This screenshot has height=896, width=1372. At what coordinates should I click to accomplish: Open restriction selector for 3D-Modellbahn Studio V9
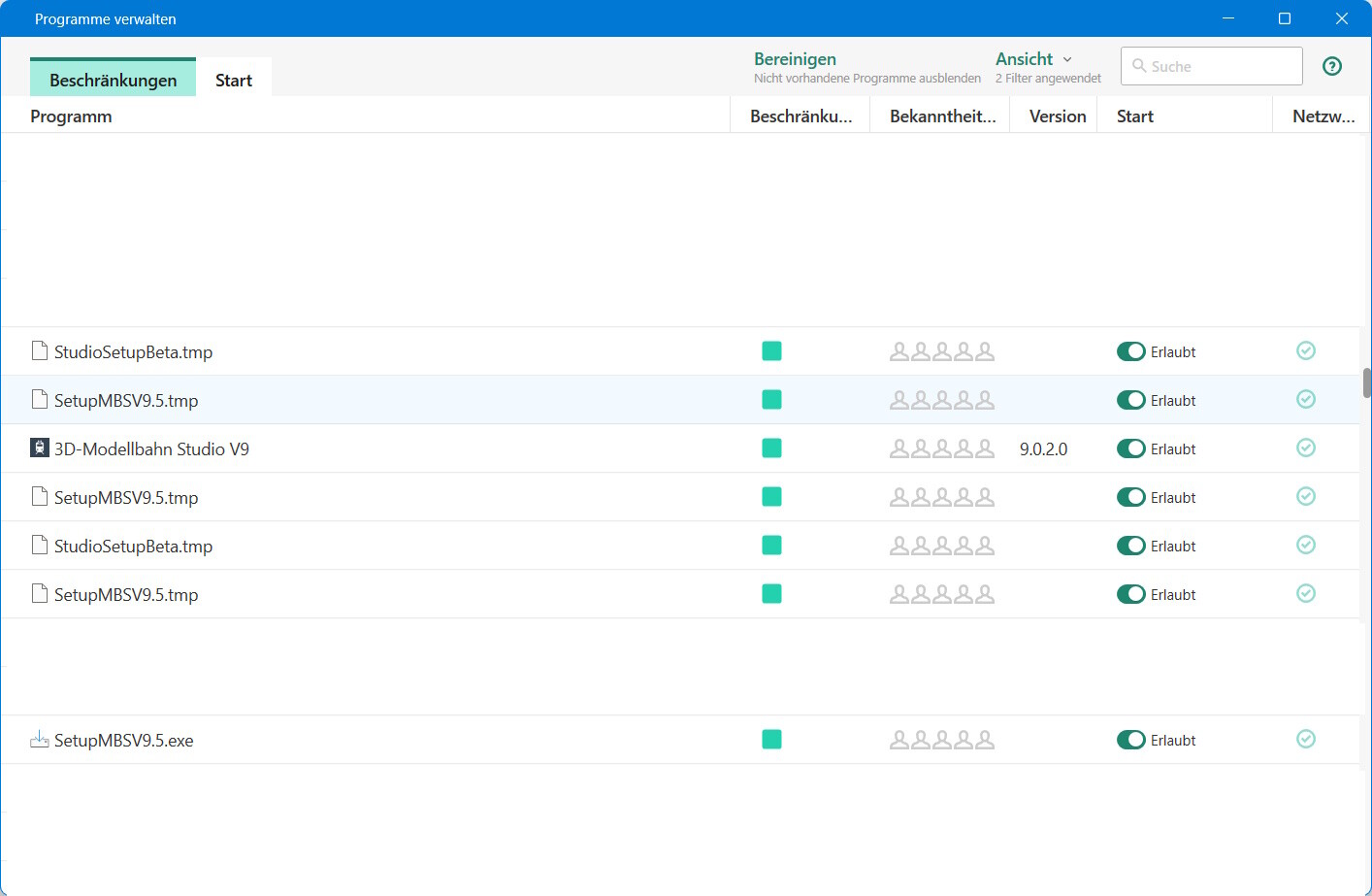click(x=772, y=448)
